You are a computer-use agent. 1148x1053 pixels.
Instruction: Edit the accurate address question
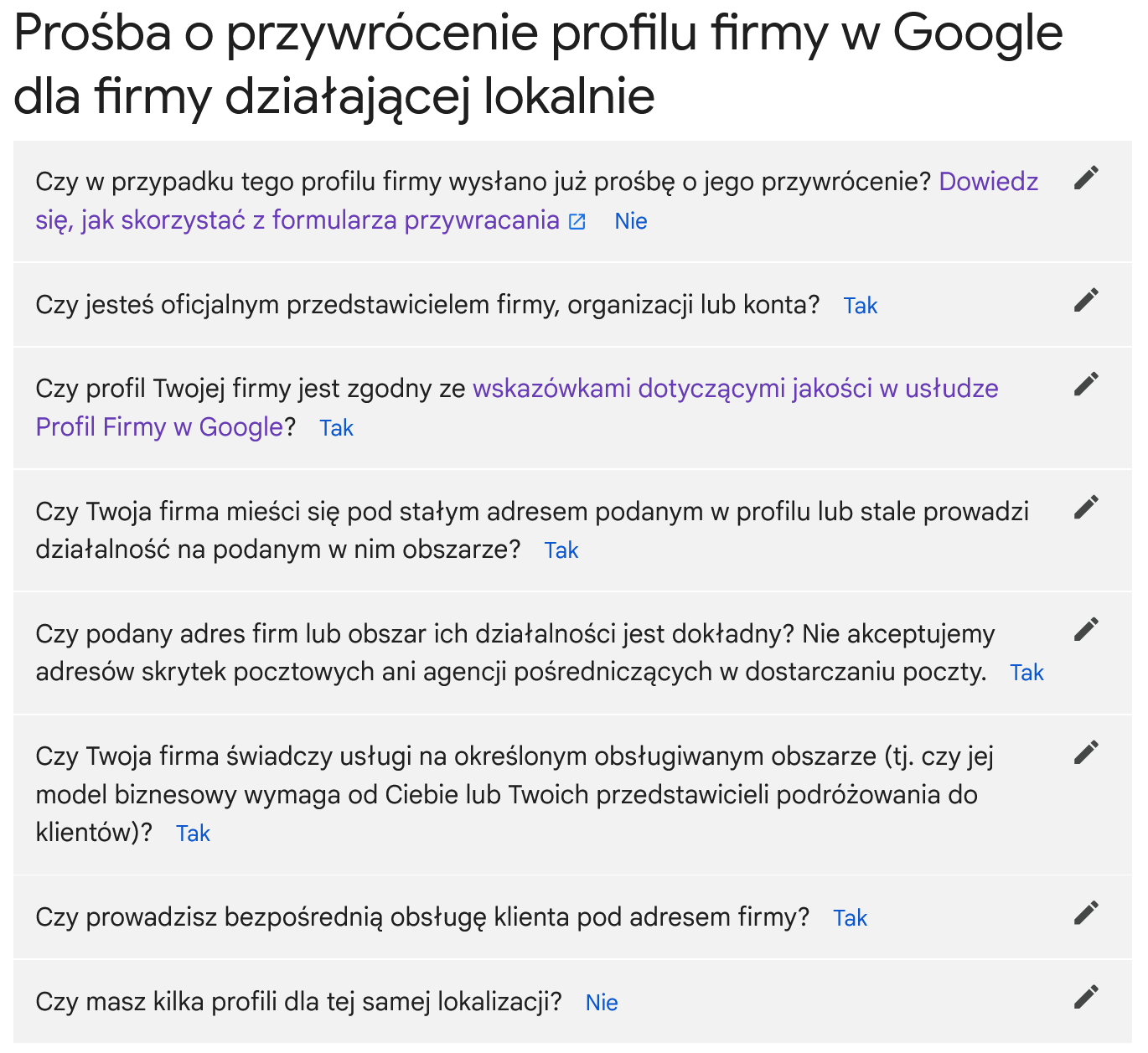click(x=1087, y=628)
